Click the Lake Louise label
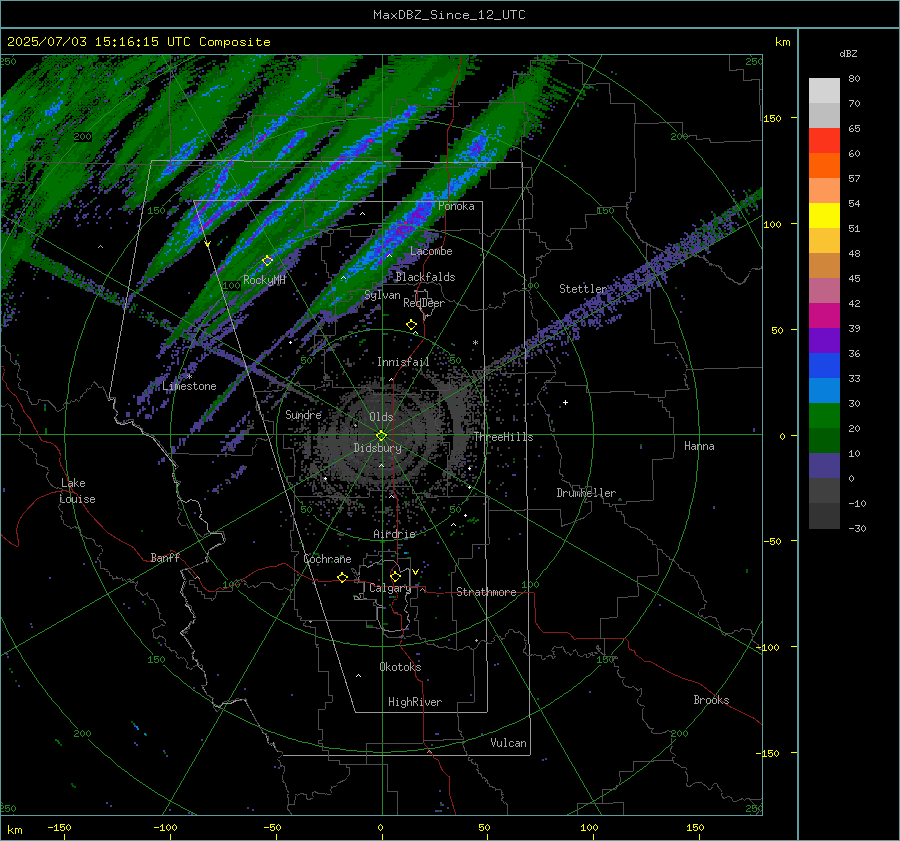The image size is (900, 841). (x=78, y=491)
